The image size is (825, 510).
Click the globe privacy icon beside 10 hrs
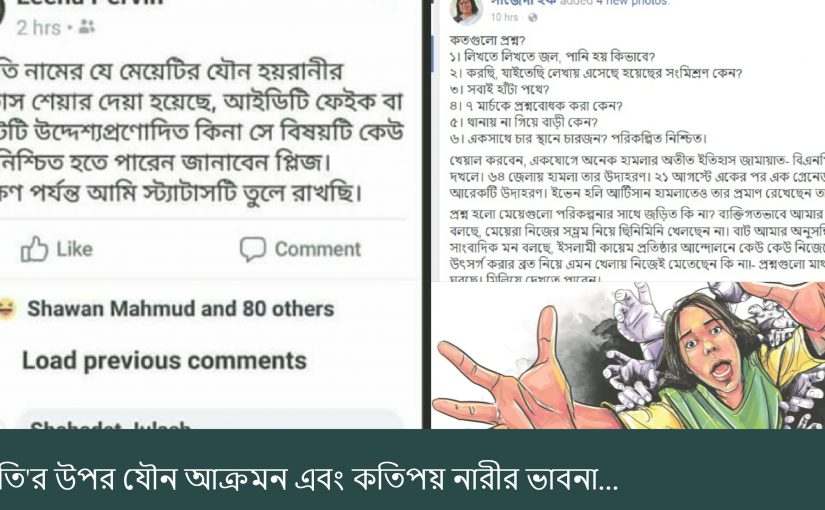[532, 17]
